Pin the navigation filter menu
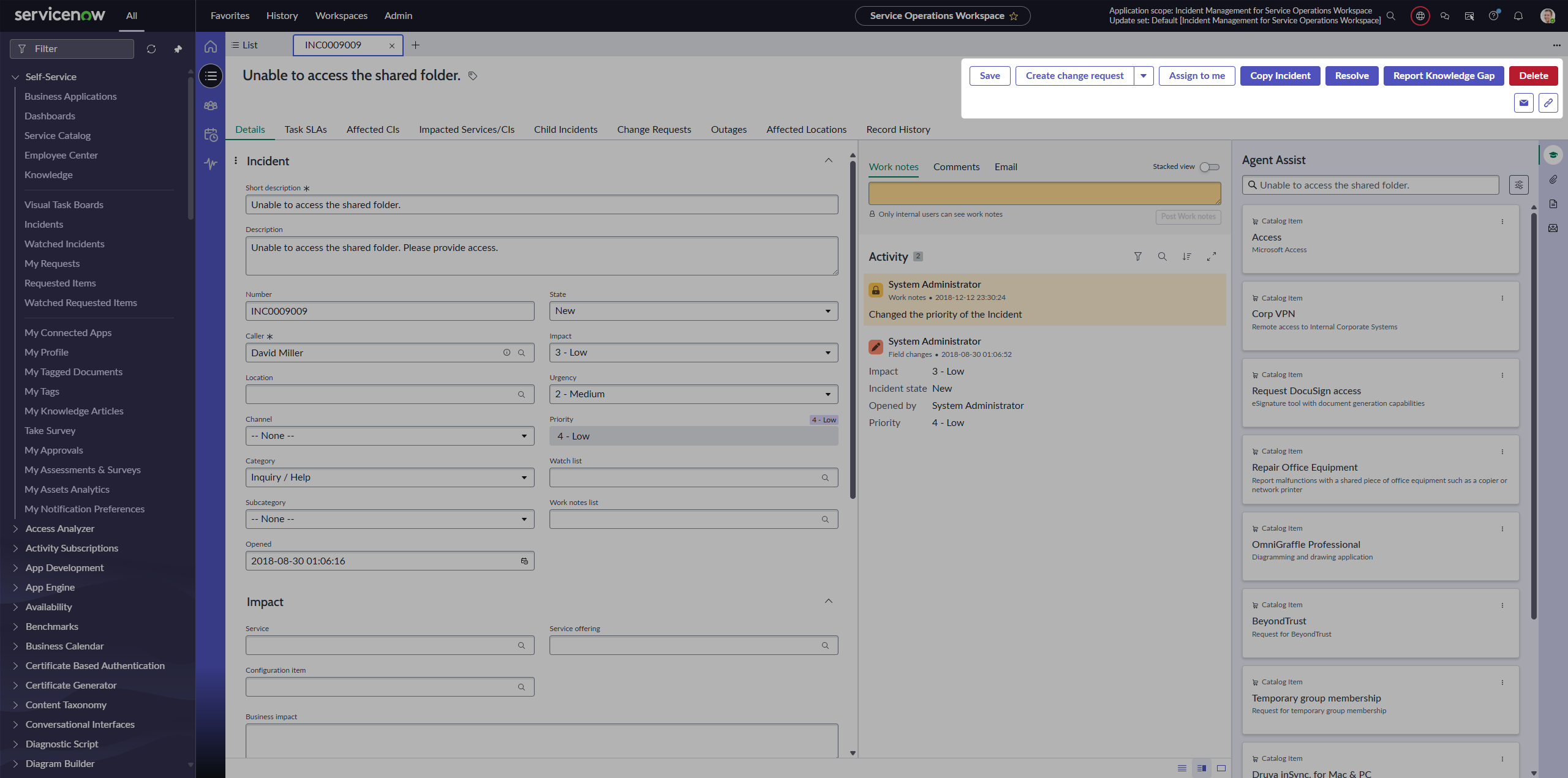The height and width of the screenshot is (778, 1568). point(178,49)
